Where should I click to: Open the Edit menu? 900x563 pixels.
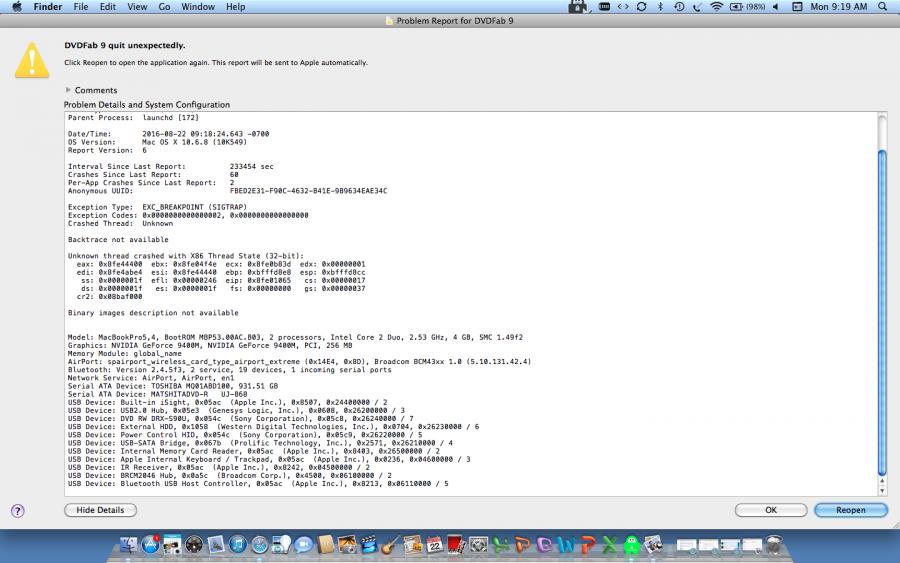[x=108, y=7]
